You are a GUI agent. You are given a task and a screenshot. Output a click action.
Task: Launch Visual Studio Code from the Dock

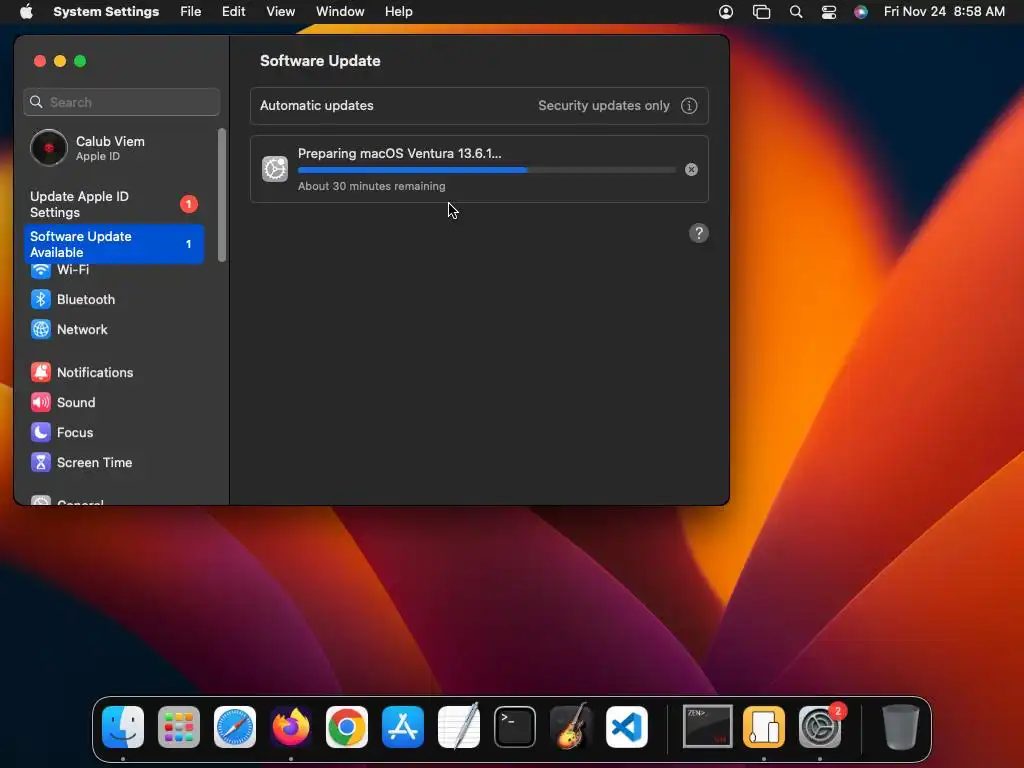[627, 727]
